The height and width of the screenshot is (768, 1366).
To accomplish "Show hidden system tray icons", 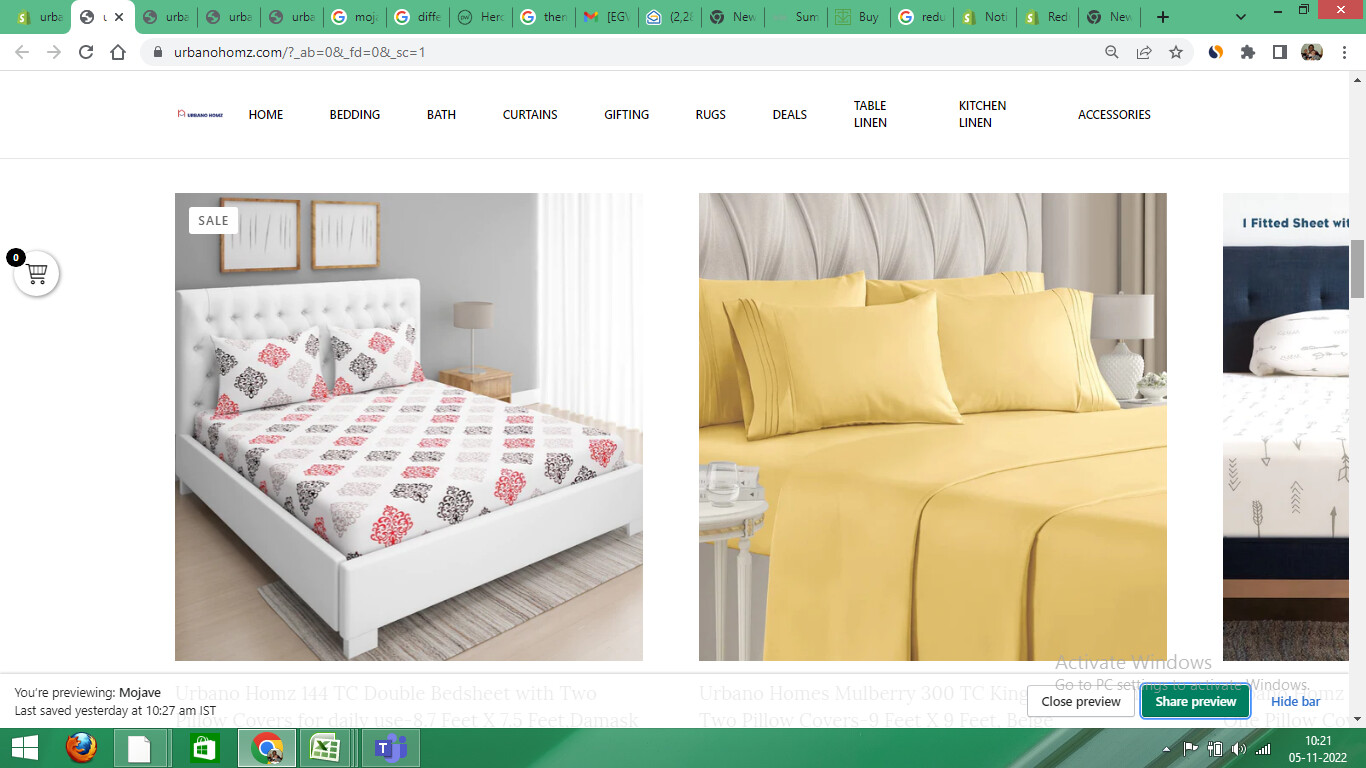I will click(x=1166, y=749).
